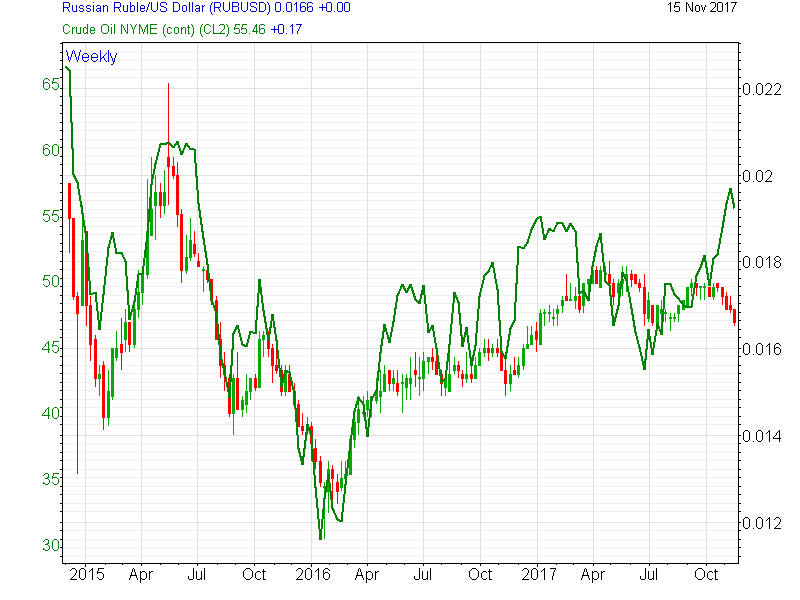Click the right axis value 0.022
The image size is (800, 600).
pos(762,90)
